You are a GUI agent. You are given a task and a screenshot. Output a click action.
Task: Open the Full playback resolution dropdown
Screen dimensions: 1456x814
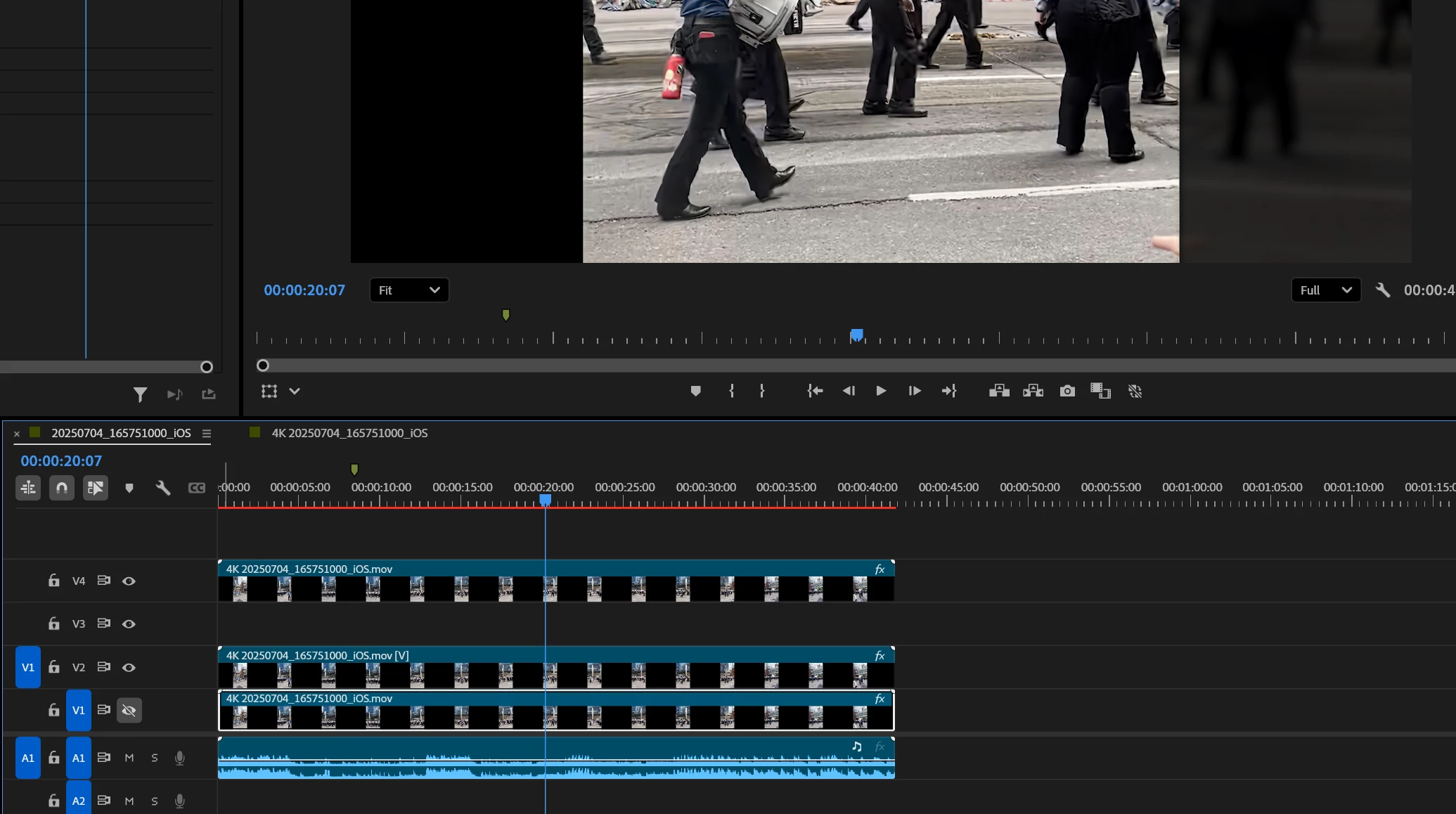coord(1325,290)
